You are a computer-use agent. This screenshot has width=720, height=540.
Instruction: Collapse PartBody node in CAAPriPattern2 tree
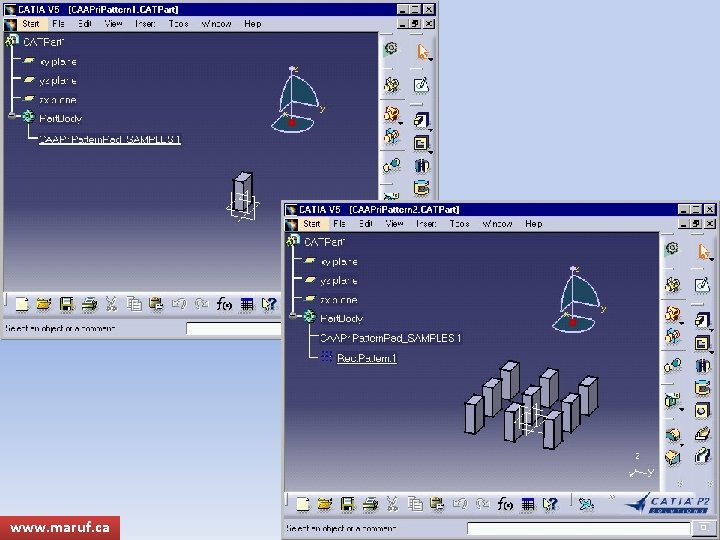293,315
